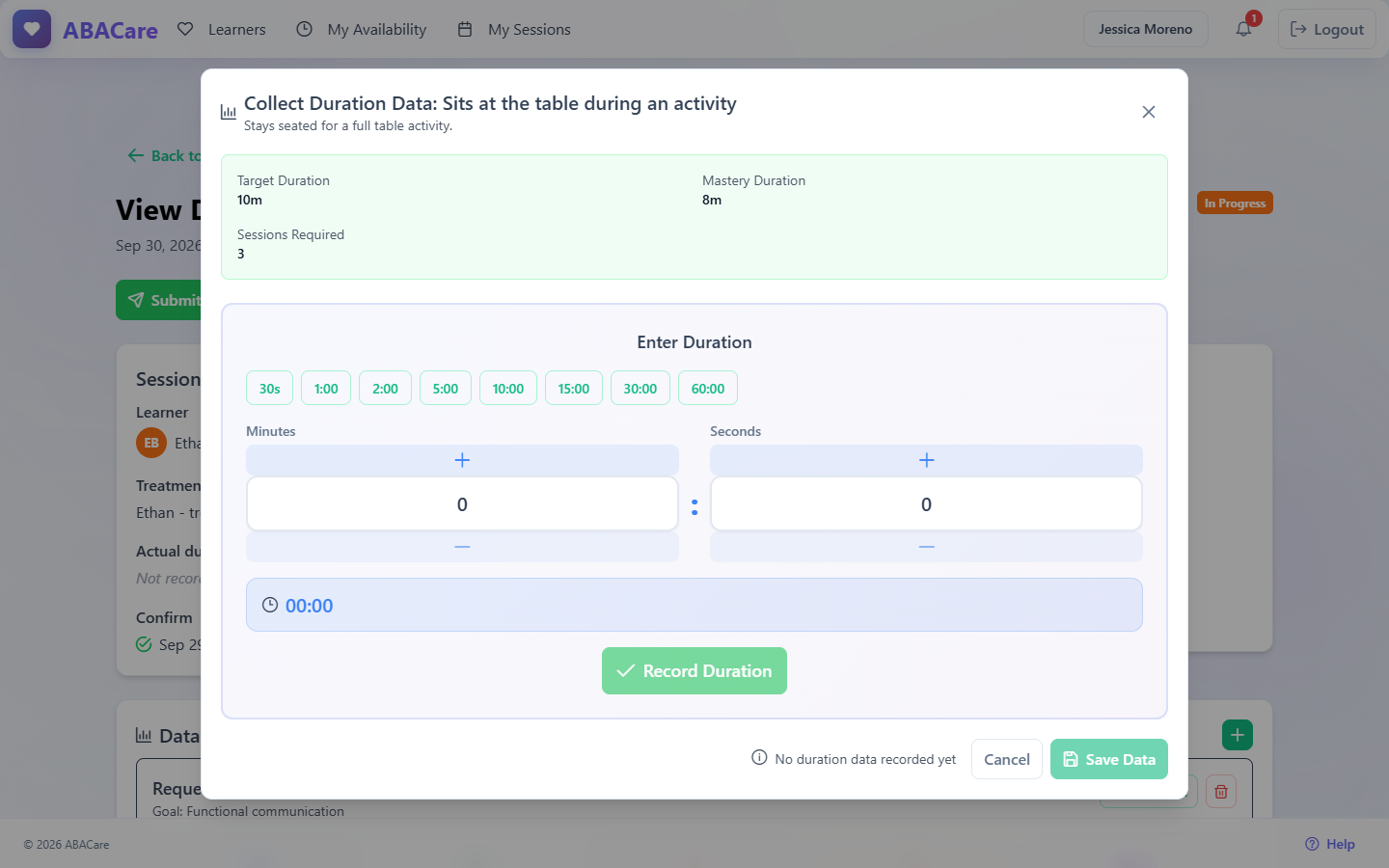Open Learners in the navigation bar
Screen dimensions: 1389x868
[222, 29]
